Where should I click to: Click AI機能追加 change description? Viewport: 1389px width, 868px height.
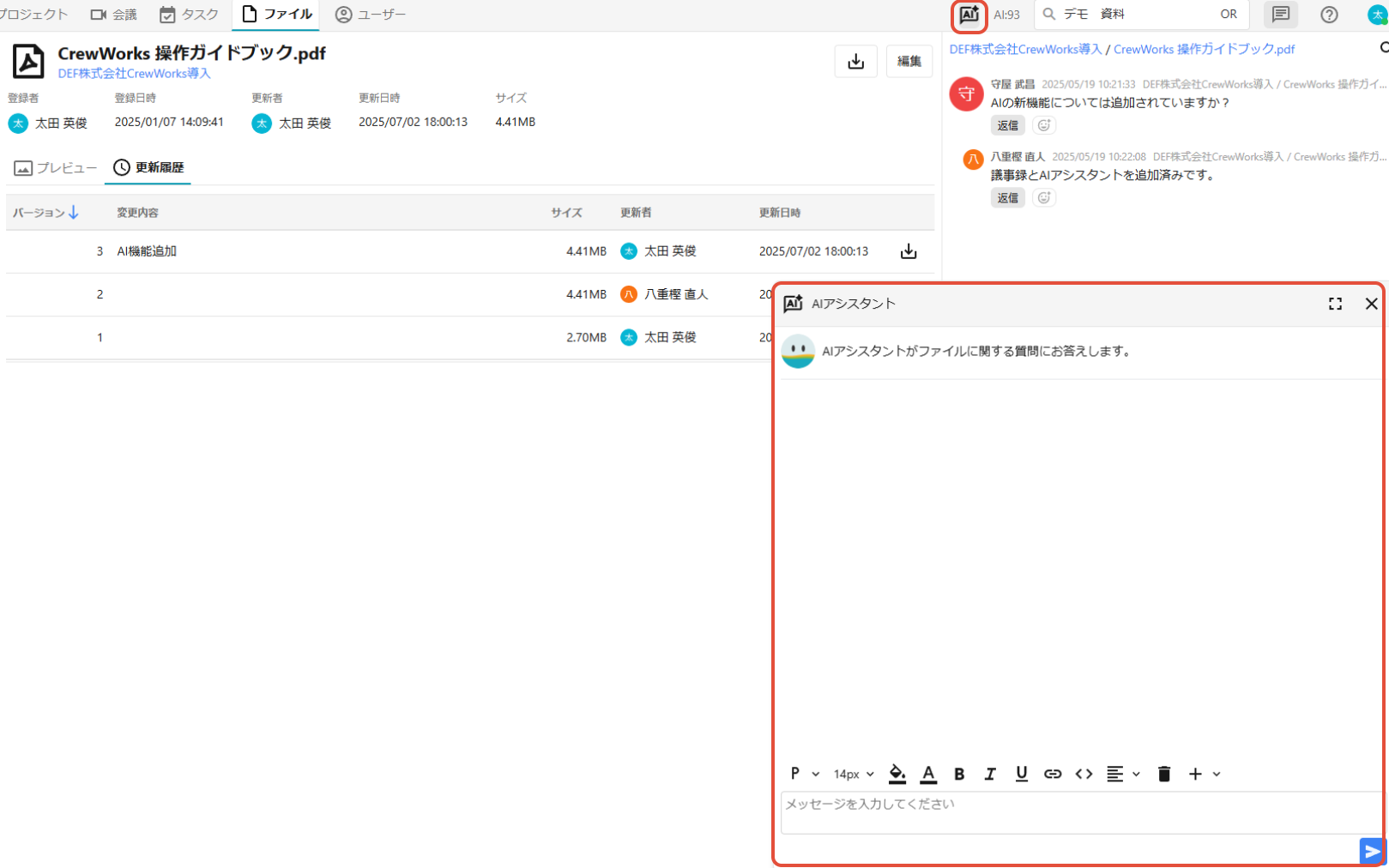(x=147, y=251)
